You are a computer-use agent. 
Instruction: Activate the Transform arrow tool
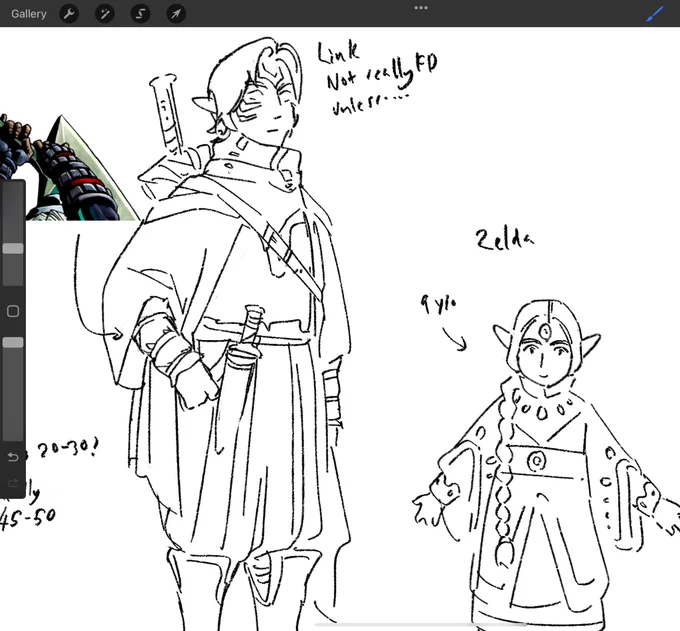176,14
